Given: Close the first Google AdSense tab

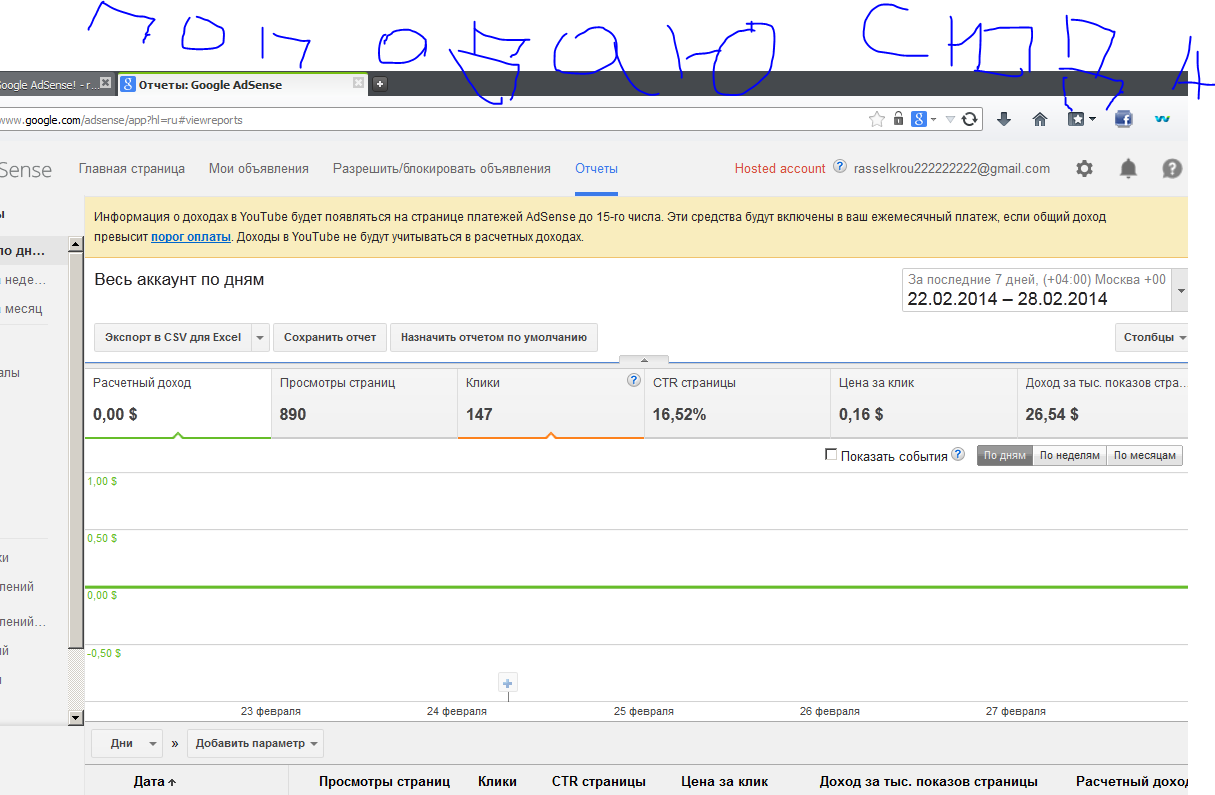Looking at the screenshot, I should [x=105, y=83].
